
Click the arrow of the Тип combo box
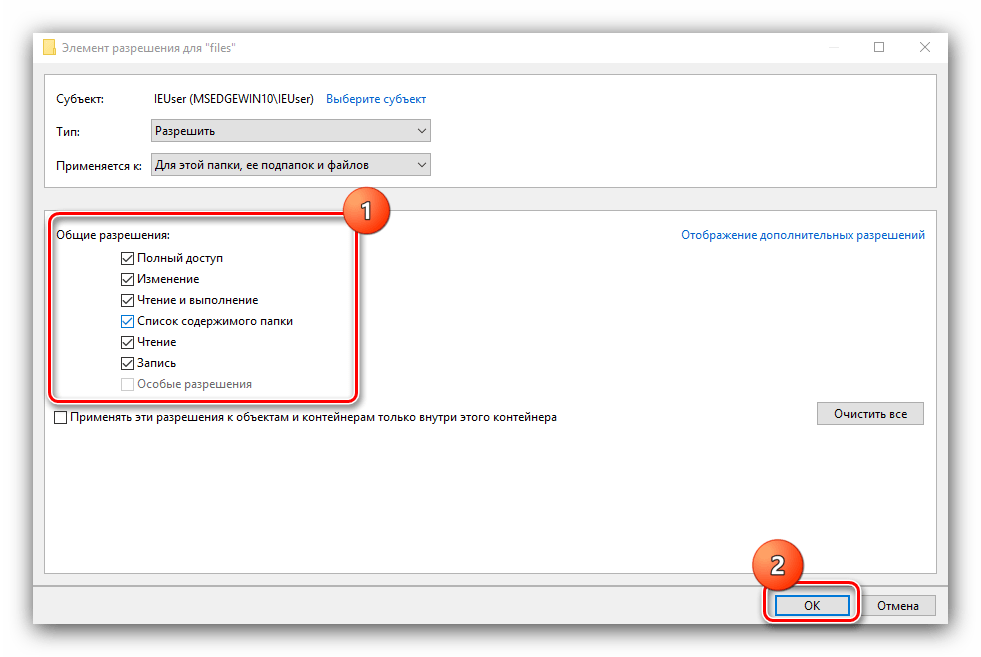pyautogui.click(x=422, y=131)
